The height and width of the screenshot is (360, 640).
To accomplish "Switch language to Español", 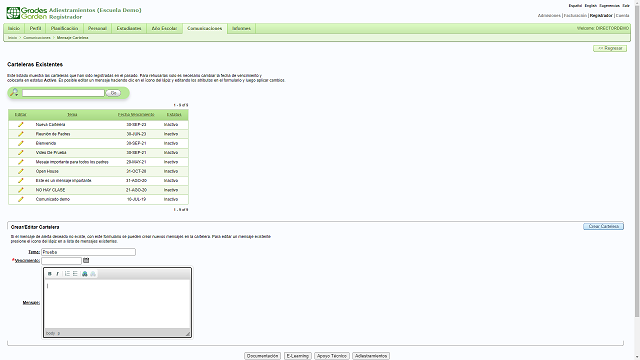I will pos(575,6).
